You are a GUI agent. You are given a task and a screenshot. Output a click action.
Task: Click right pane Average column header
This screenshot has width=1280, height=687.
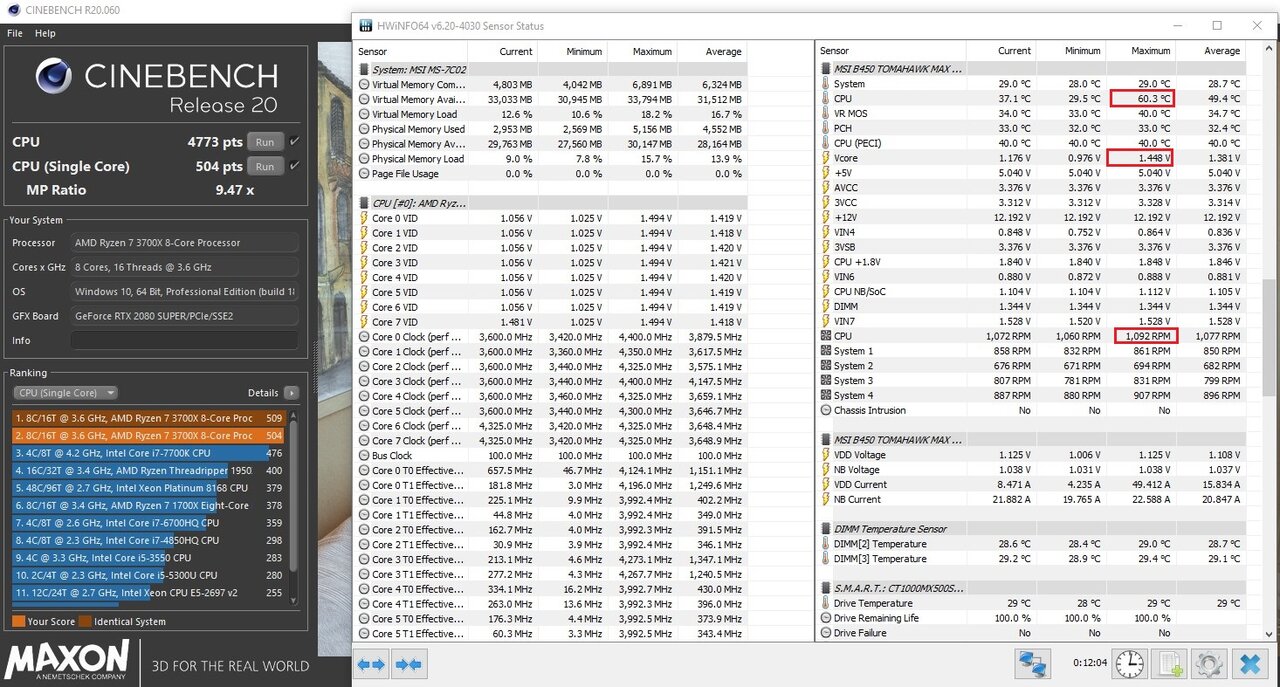click(1211, 51)
